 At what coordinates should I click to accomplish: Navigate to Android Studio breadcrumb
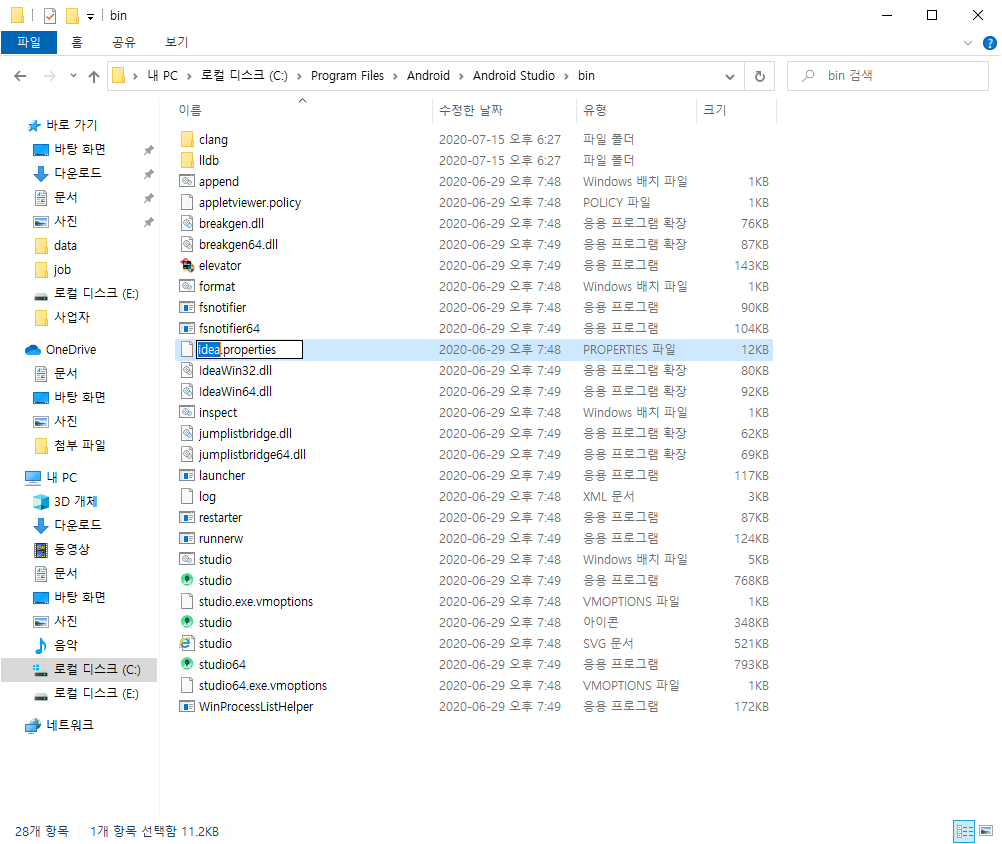[514, 76]
